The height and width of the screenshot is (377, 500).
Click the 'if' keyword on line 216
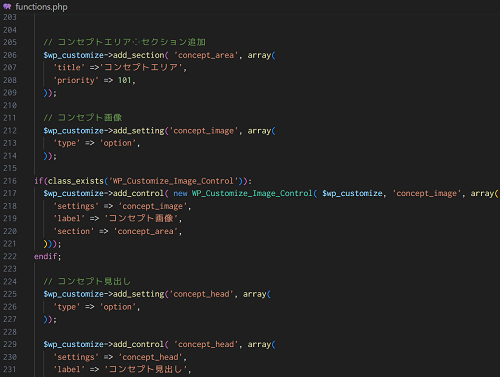click(x=39, y=181)
